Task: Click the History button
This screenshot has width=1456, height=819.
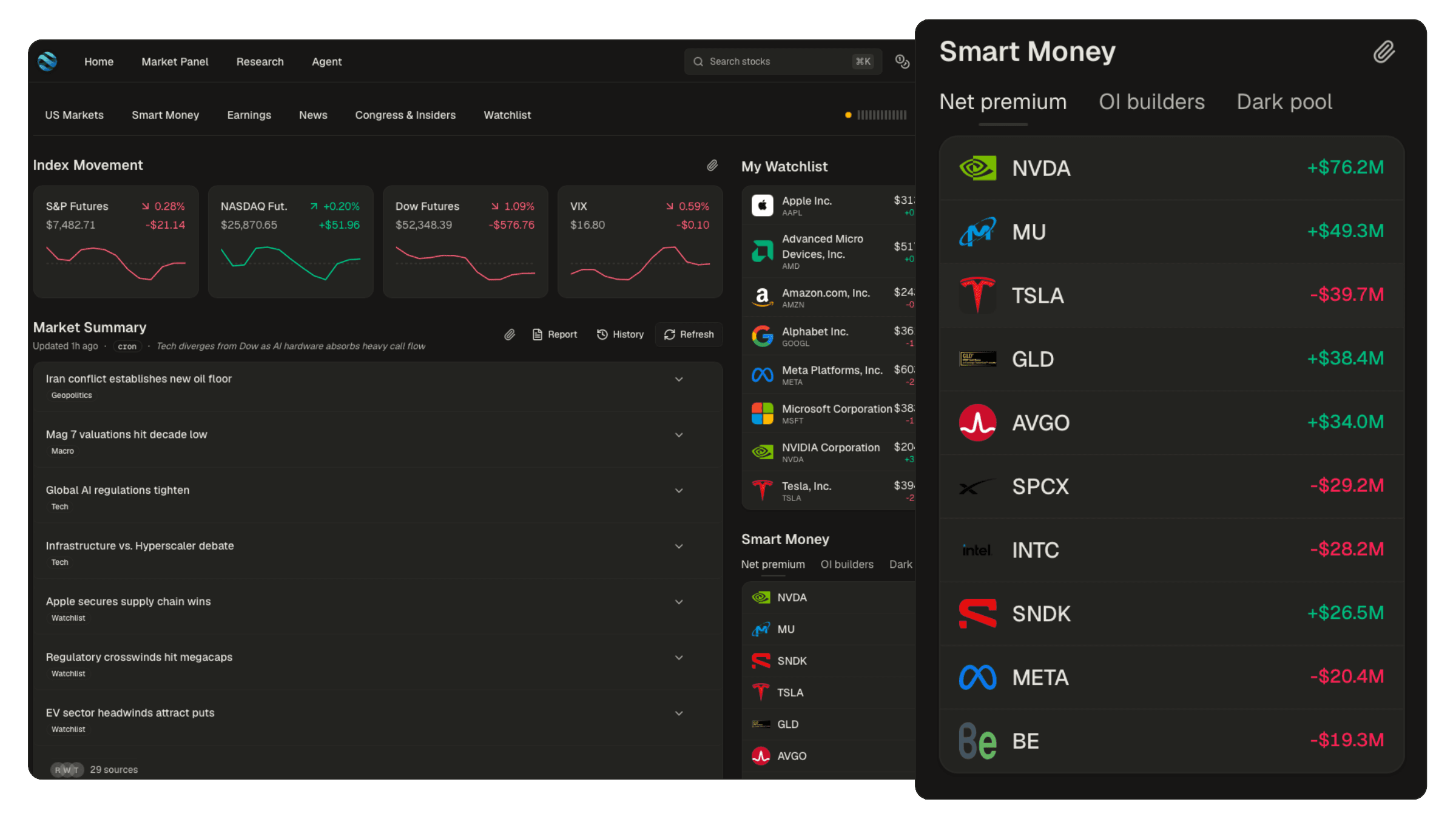Action: coord(620,334)
